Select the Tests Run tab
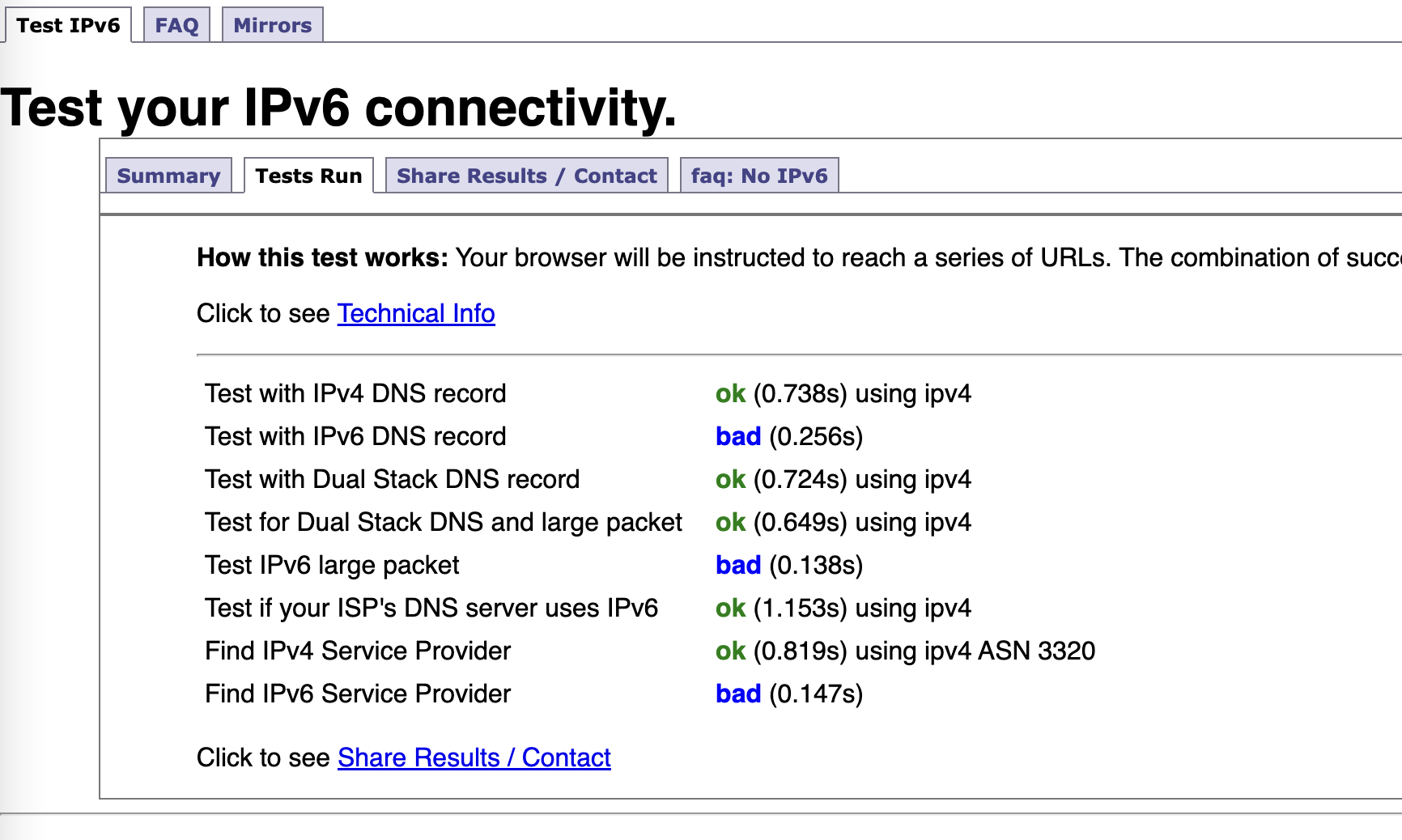This screenshot has height=840, width=1402. pyautogui.click(x=308, y=176)
